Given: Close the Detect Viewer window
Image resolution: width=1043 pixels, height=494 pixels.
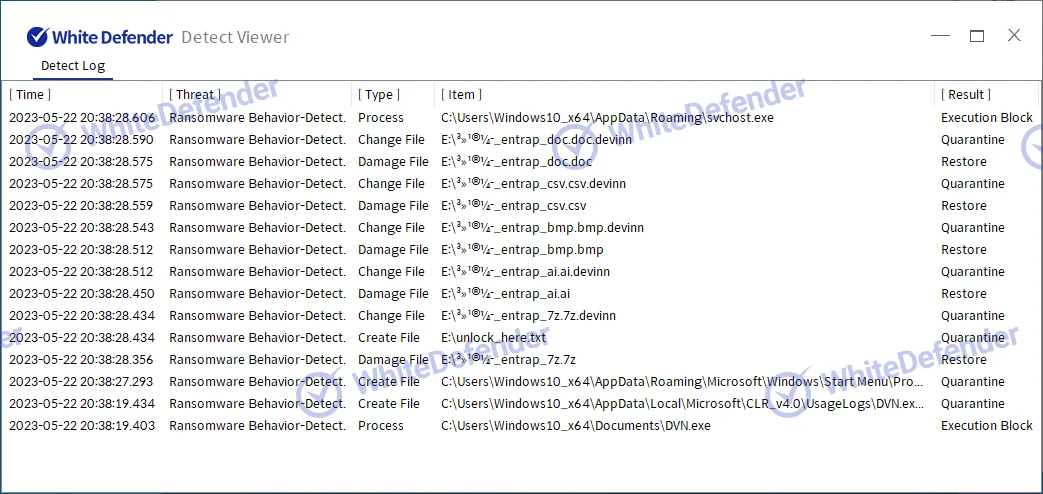Looking at the screenshot, I should 1014,36.
